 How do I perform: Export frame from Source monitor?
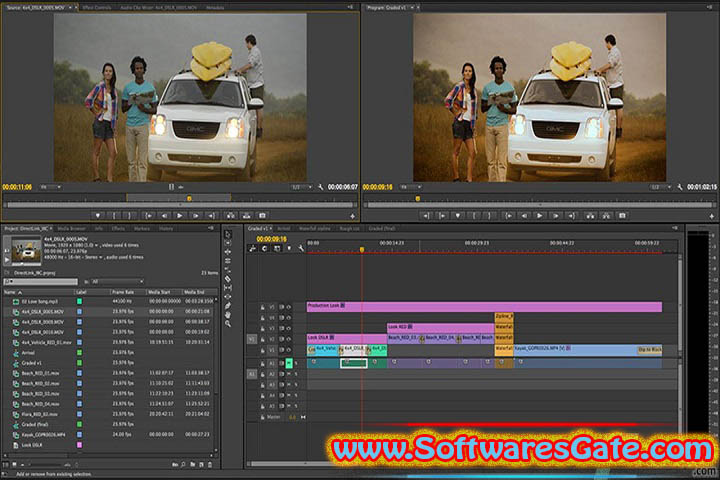(262, 215)
